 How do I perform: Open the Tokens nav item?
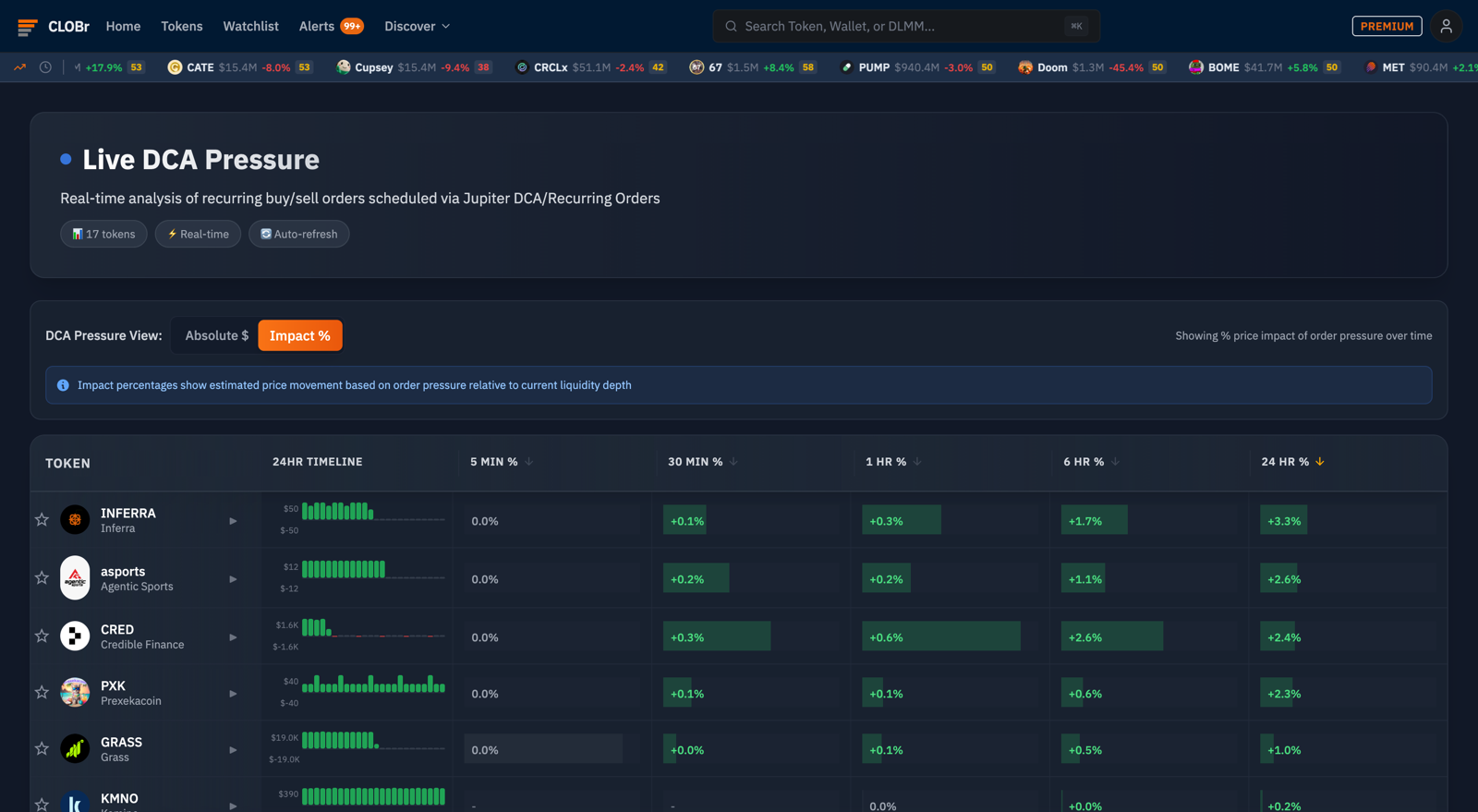182,26
